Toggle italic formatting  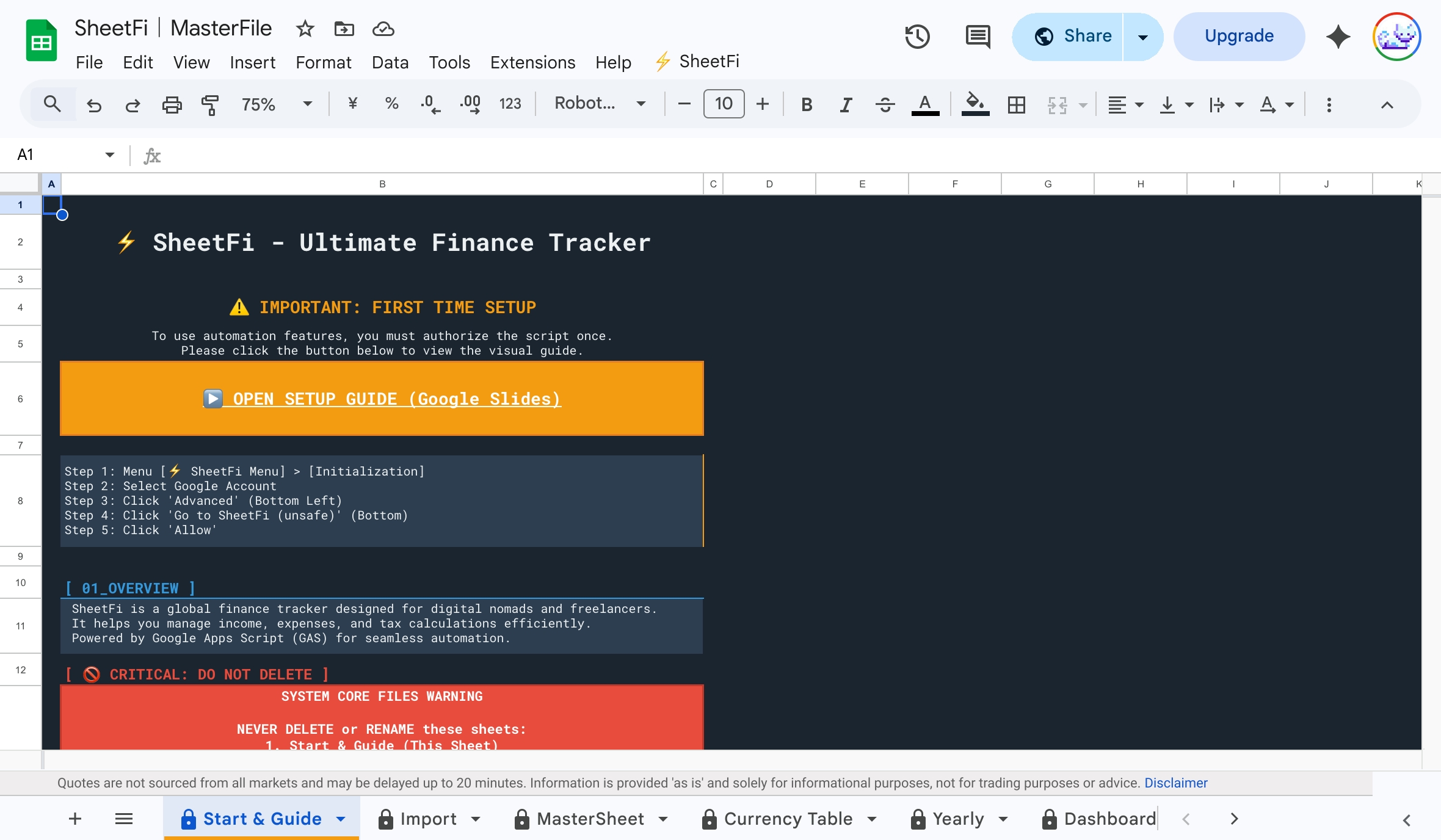pyautogui.click(x=846, y=104)
